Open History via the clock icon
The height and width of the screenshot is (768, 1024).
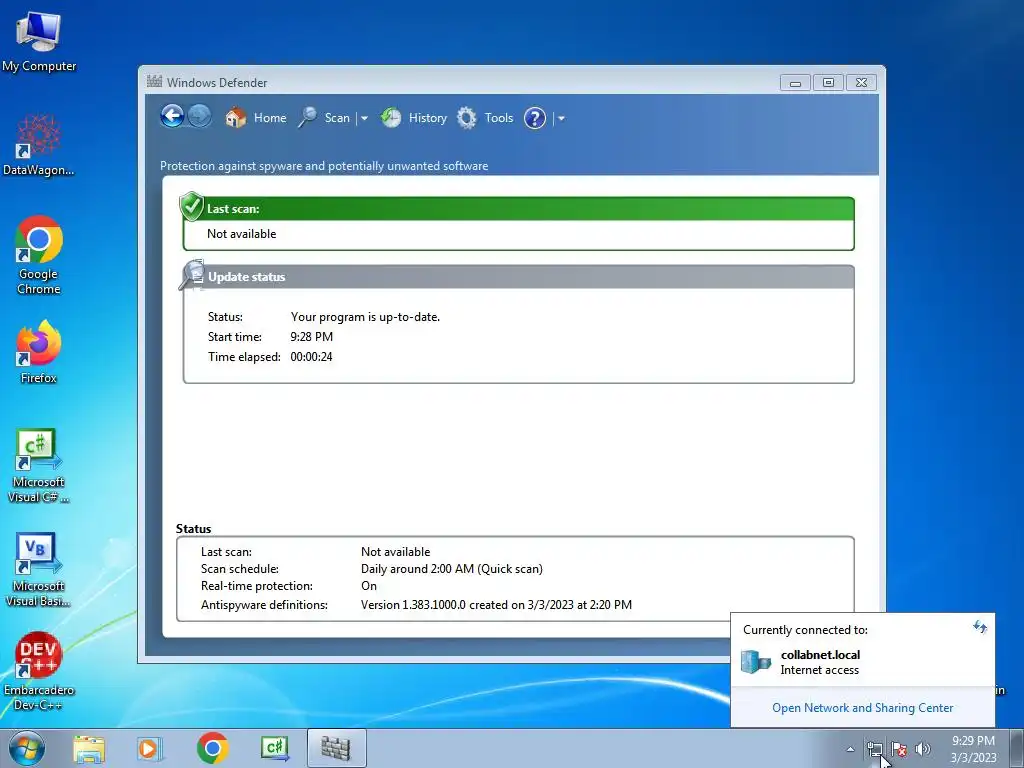pos(391,118)
